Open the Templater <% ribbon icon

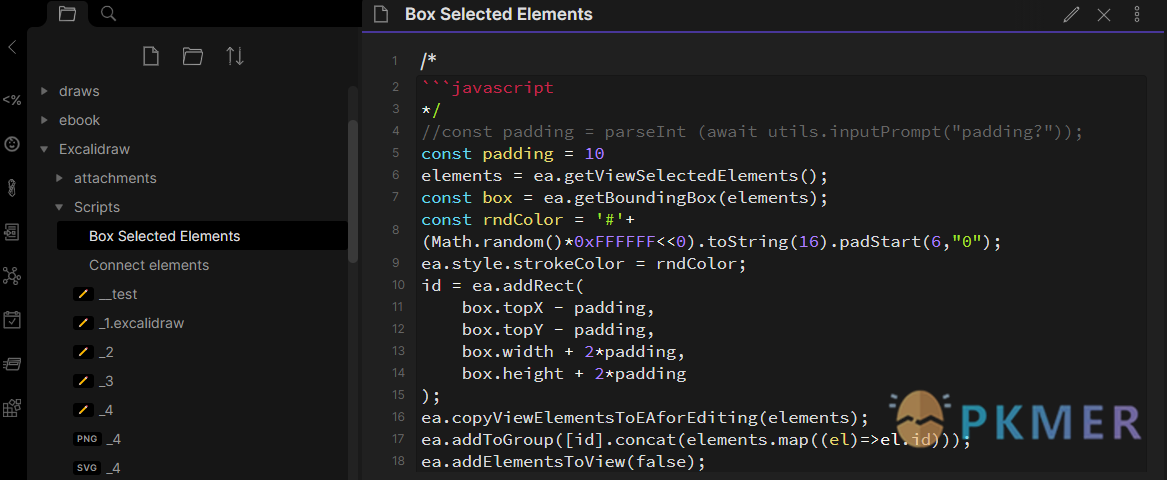12,100
